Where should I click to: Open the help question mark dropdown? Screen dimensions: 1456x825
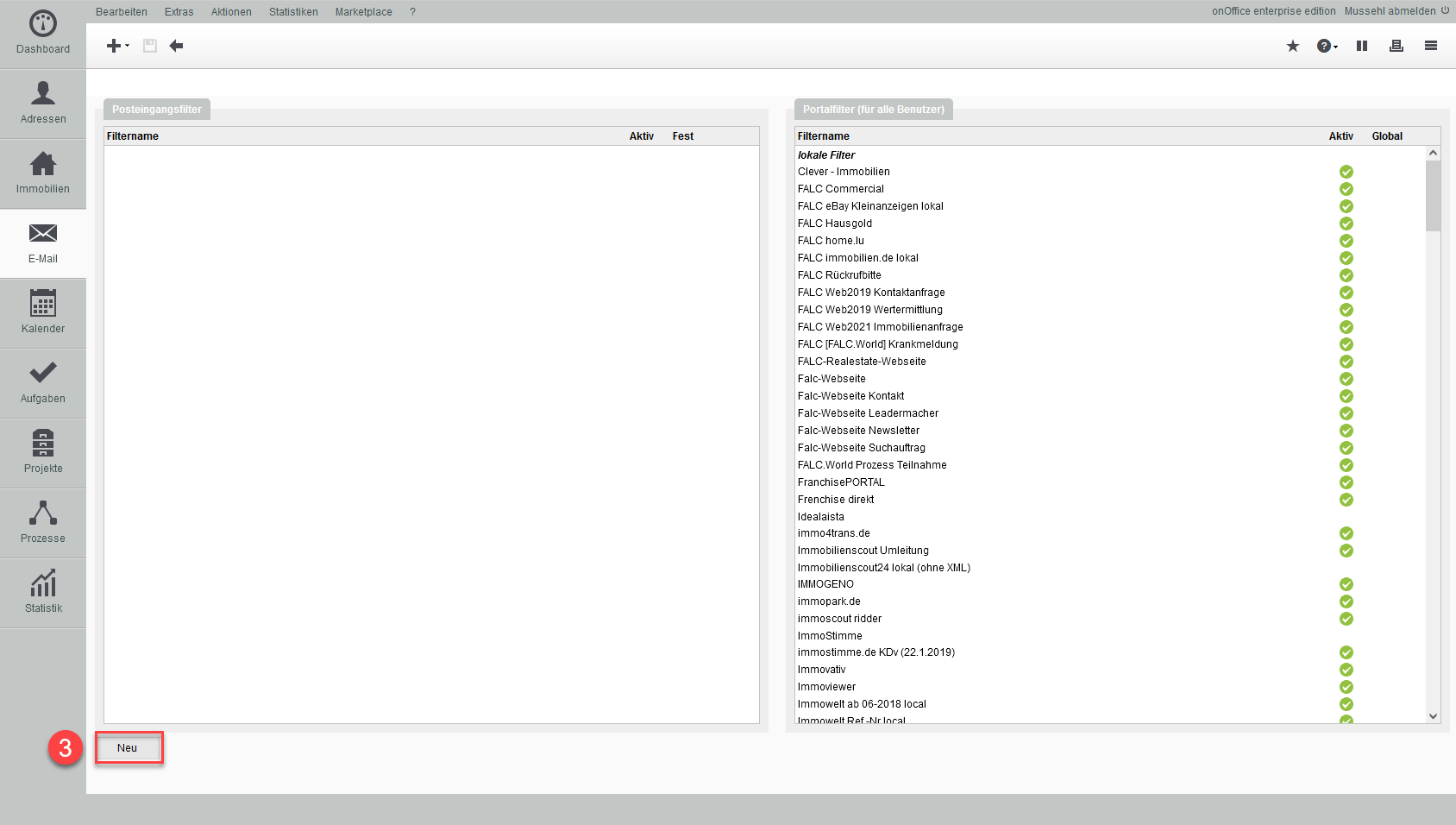[x=1327, y=46]
